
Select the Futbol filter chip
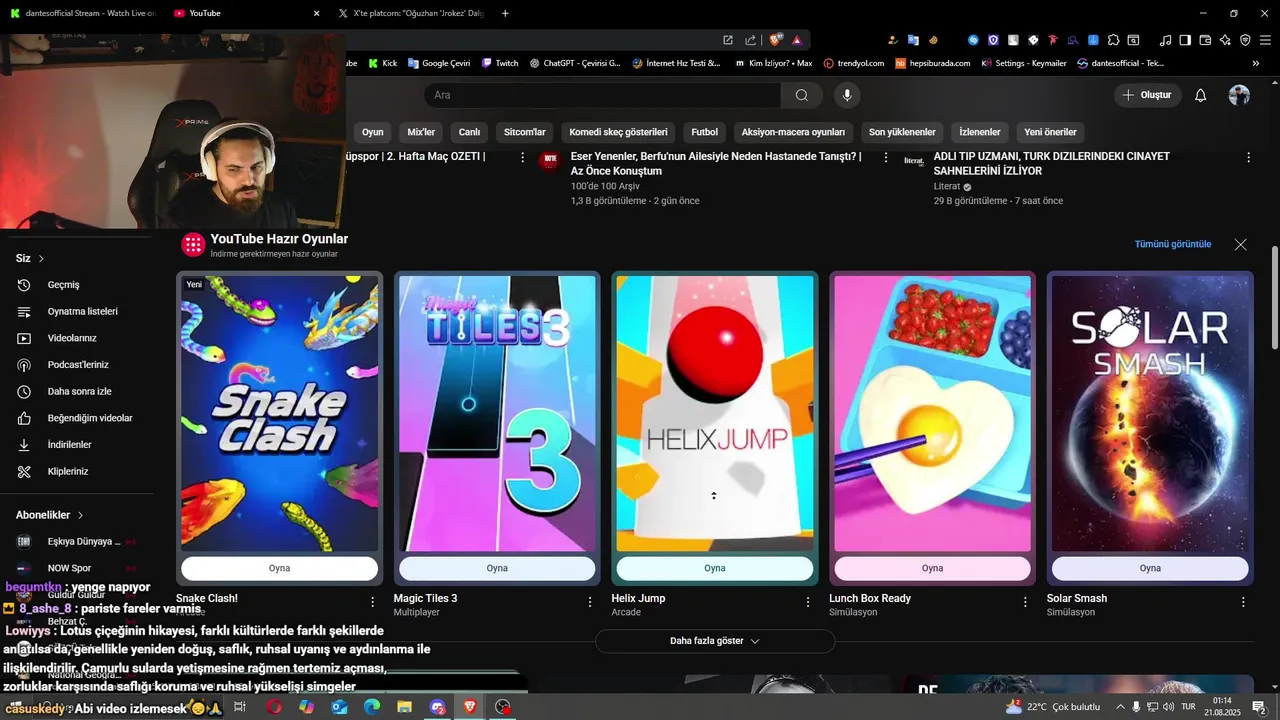[704, 132]
